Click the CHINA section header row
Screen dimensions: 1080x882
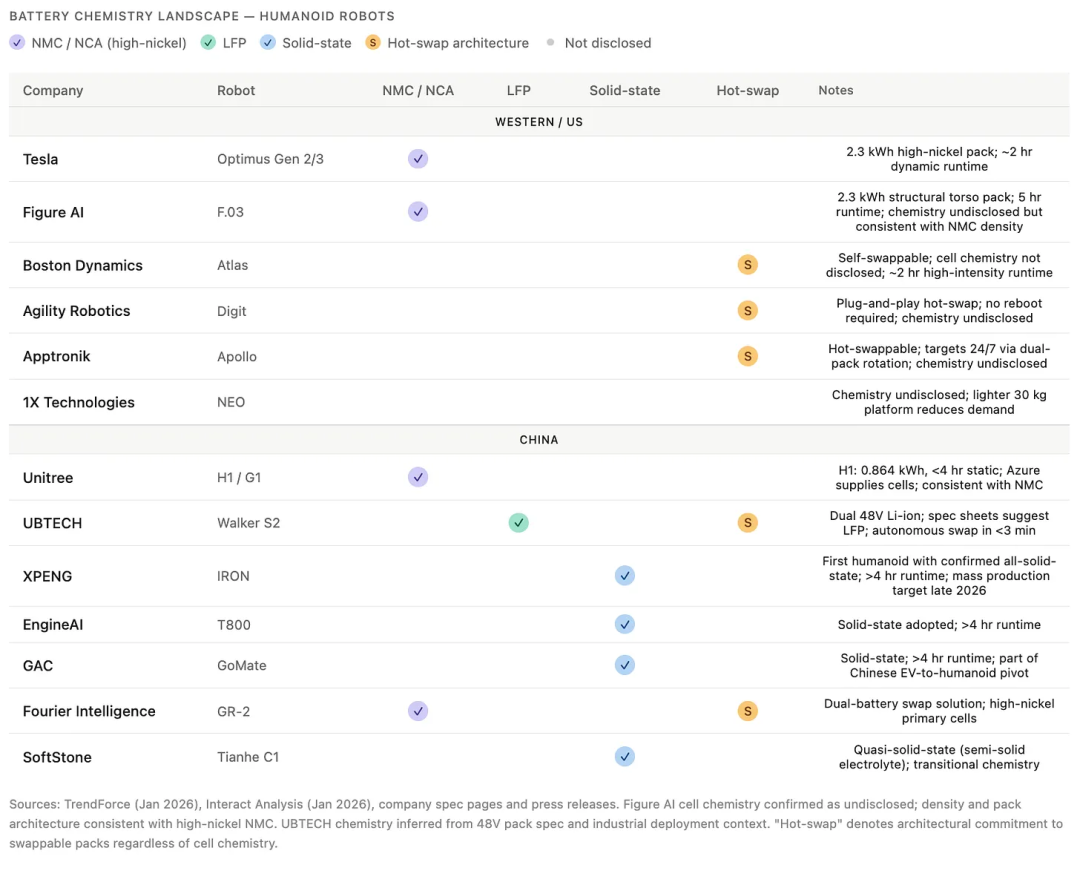coord(539,440)
